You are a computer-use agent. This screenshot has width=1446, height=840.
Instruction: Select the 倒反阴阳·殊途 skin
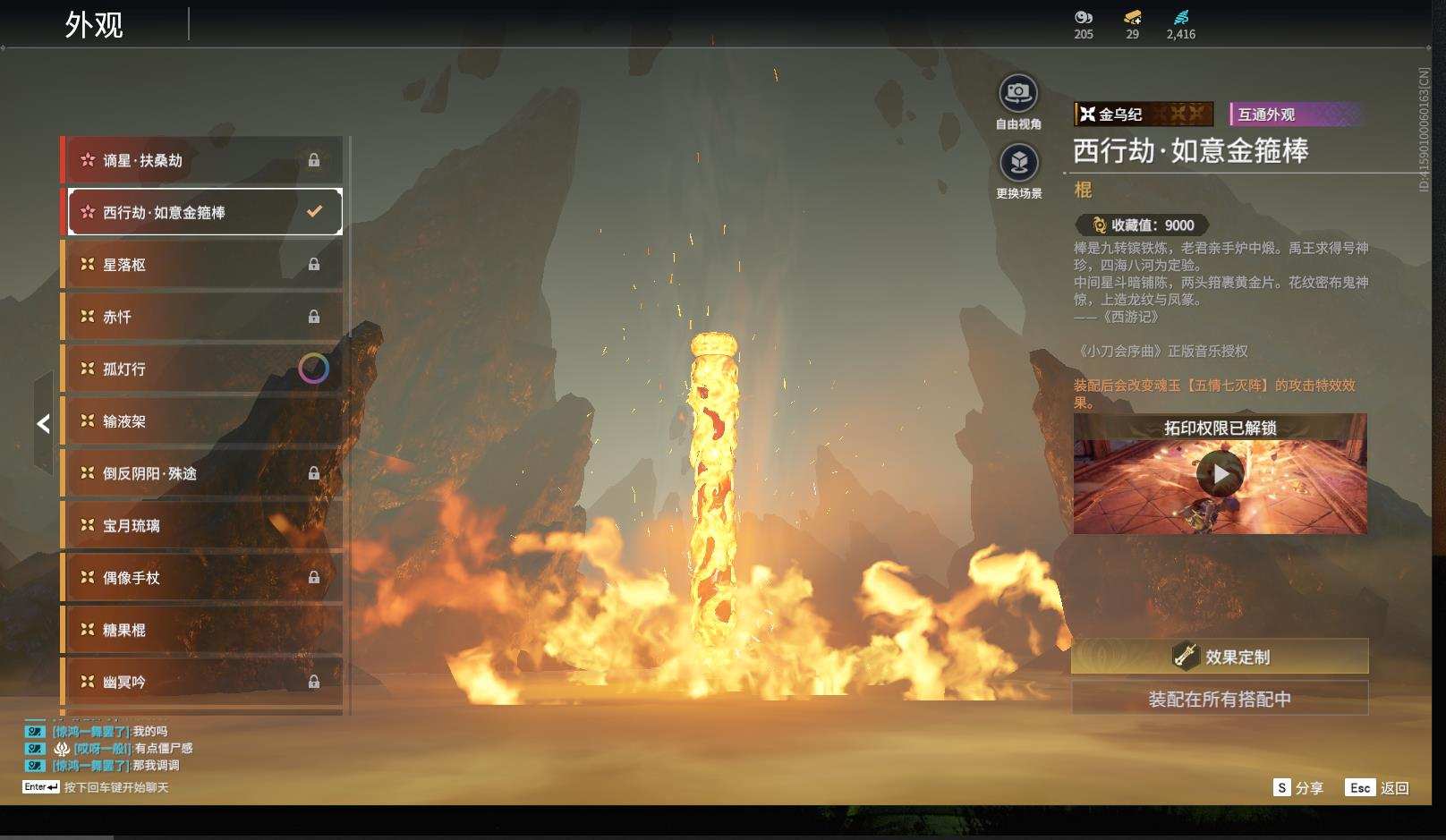pos(201,473)
